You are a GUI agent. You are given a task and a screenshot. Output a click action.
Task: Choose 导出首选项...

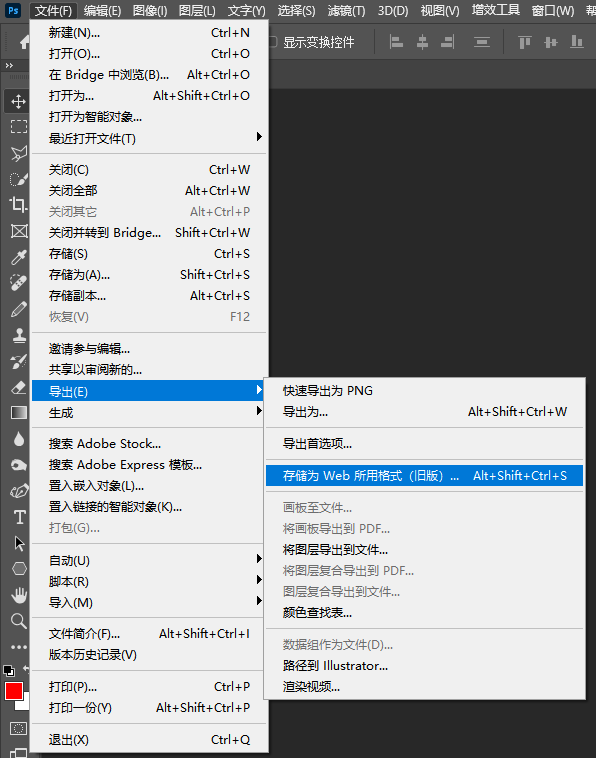click(424, 443)
